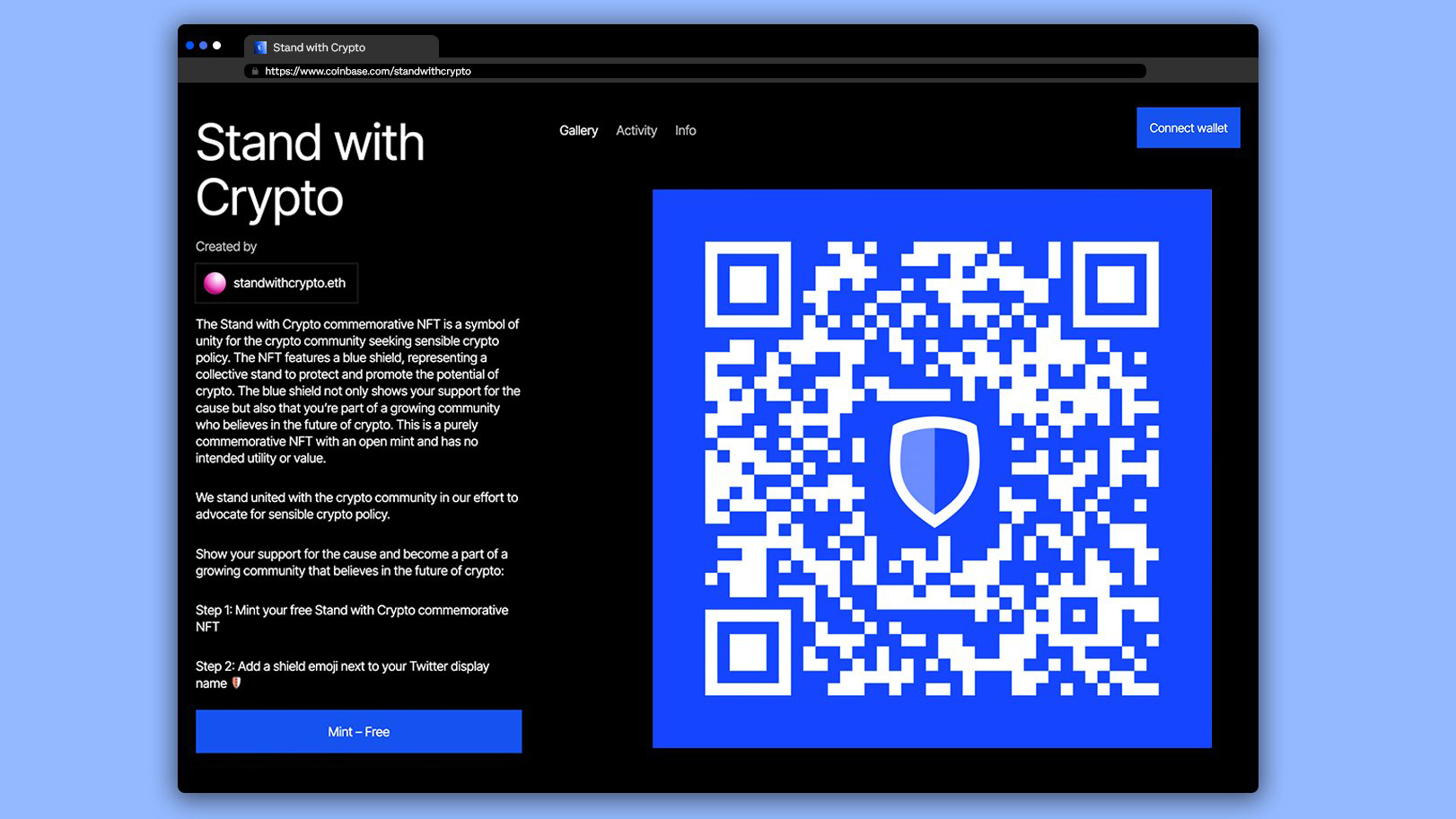Click the 'We stand united' paragraph

(x=356, y=506)
